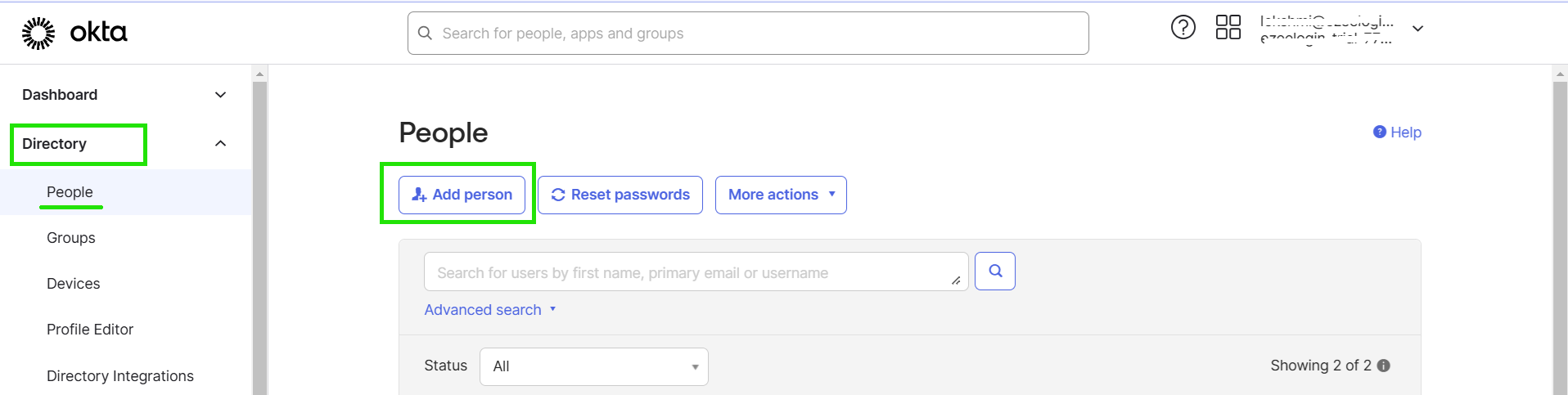This screenshot has height=395, width=1568.
Task: Select Profile Editor in sidebar
Action: coord(90,330)
